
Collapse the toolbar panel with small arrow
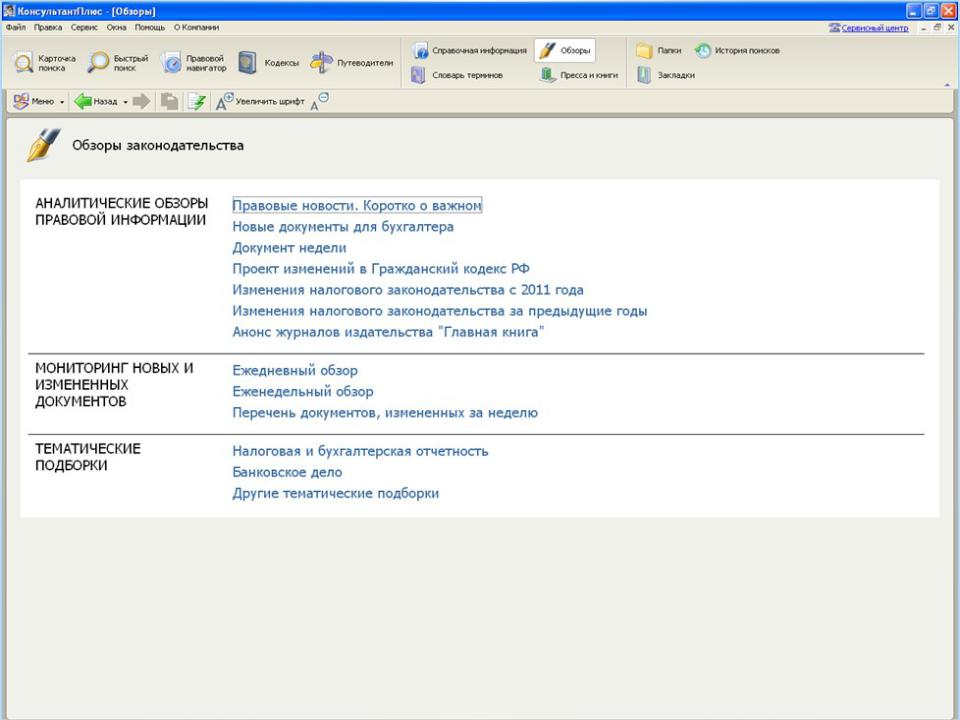[x=948, y=84]
